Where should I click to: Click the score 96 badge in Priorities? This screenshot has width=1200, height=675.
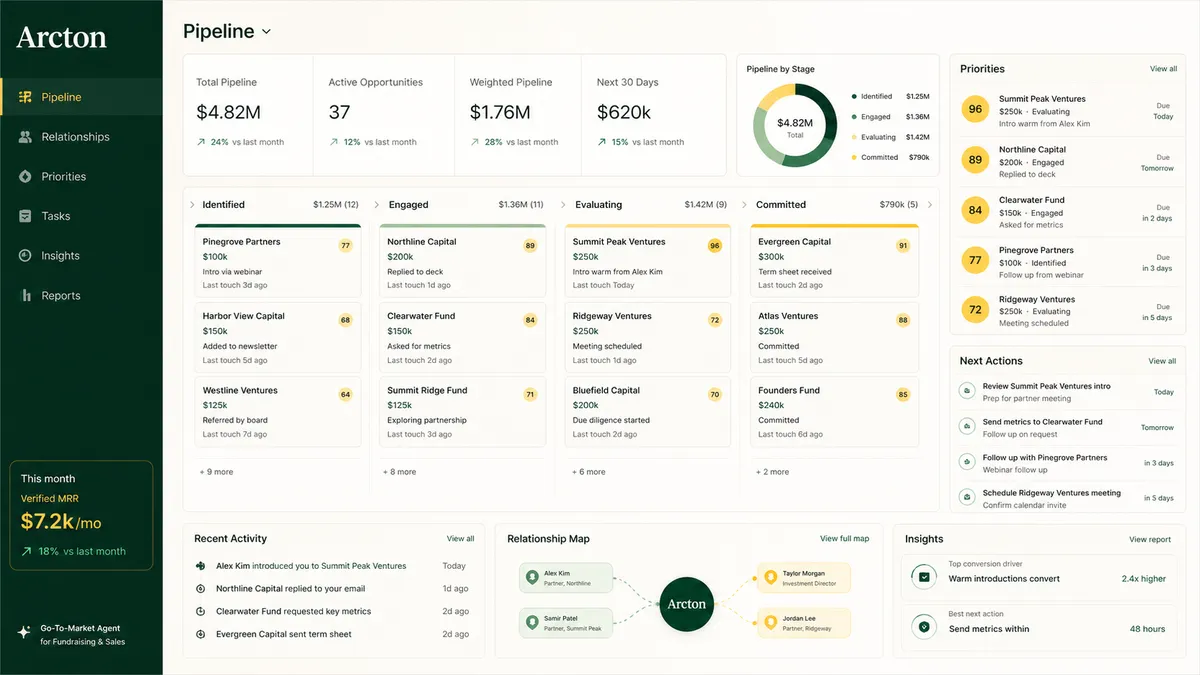pyautogui.click(x=975, y=109)
